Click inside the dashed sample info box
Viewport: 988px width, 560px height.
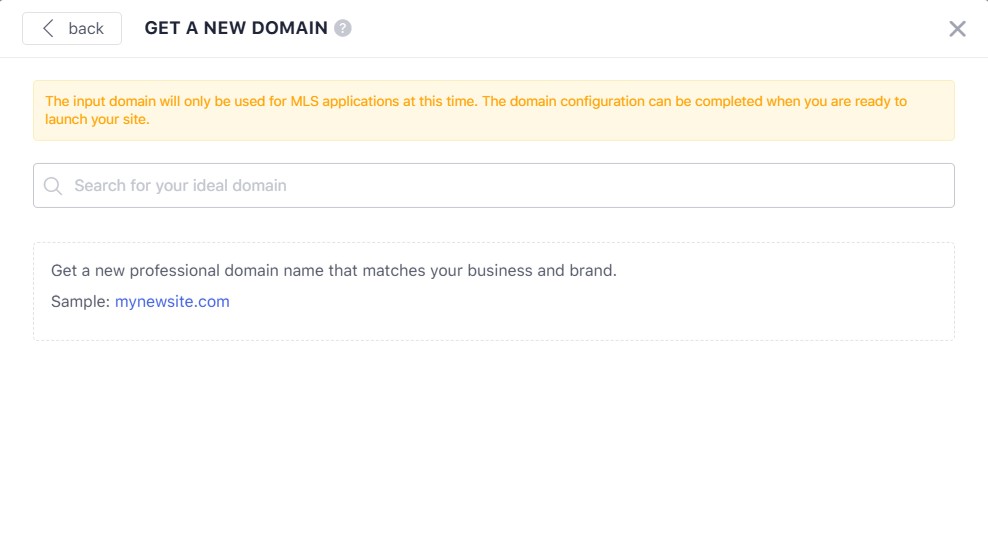600,310
